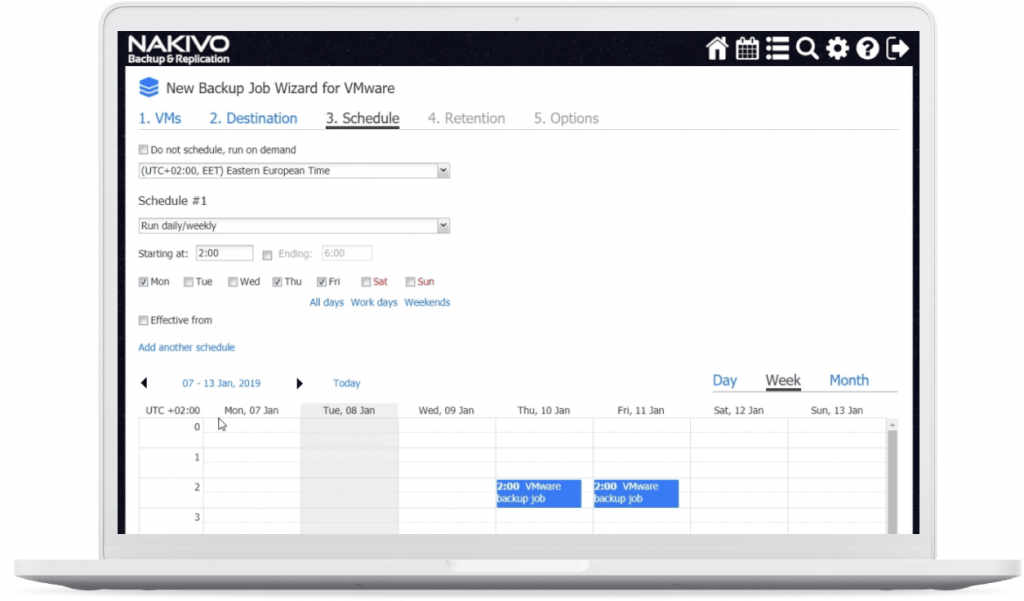Image resolution: width=1024 pixels, height=601 pixels.
Task: Click the Starting at time field
Action: 224,253
